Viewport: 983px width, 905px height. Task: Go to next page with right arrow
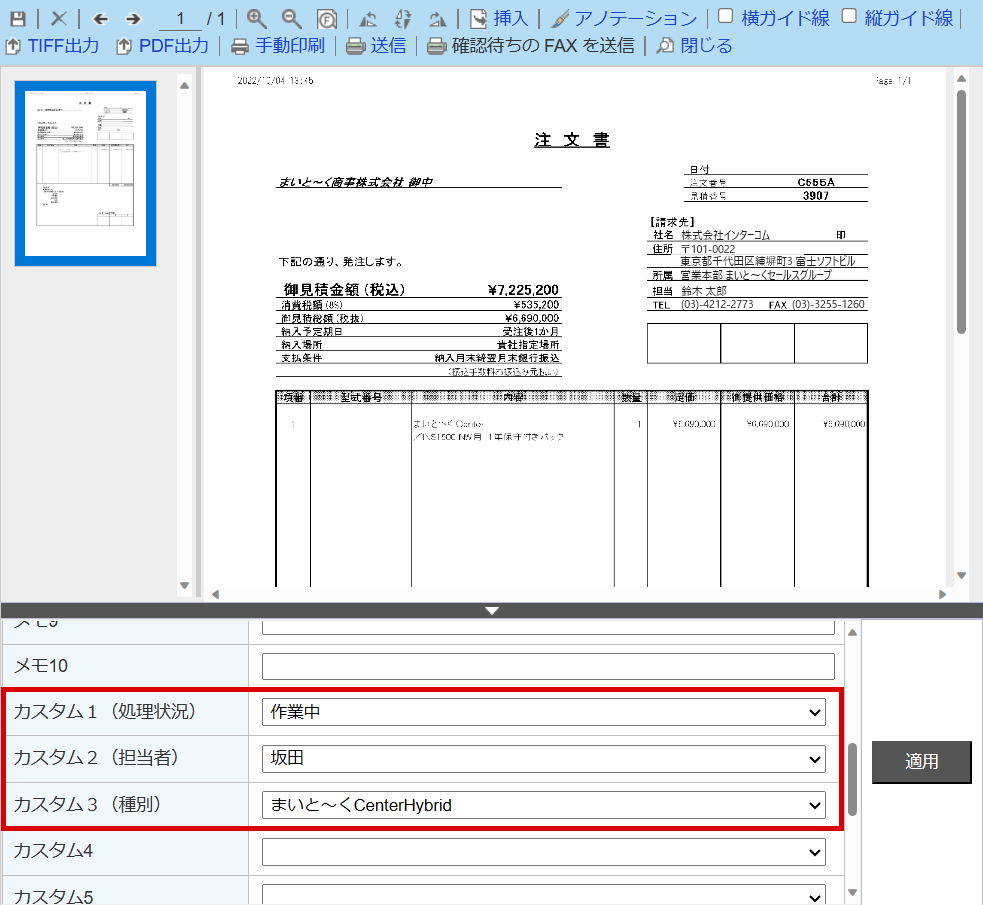[133, 19]
